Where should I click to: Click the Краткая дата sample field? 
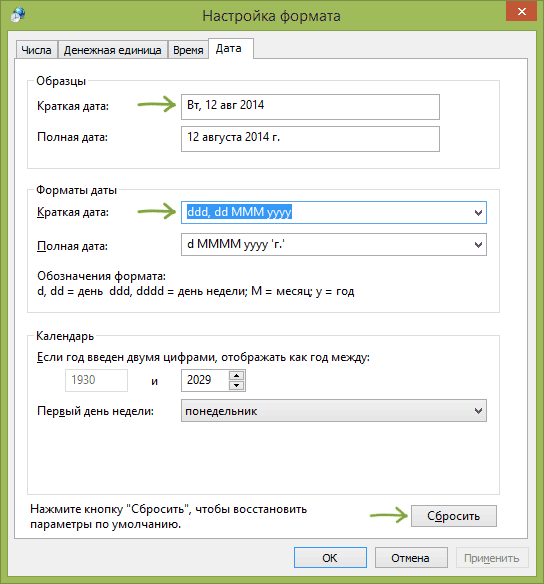pyautogui.click(x=310, y=107)
